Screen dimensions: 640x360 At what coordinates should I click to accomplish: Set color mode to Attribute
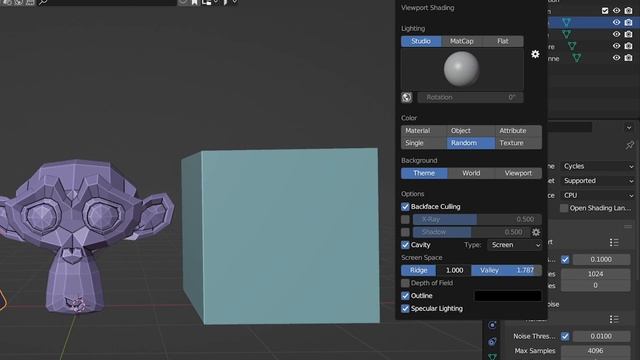click(x=518, y=131)
